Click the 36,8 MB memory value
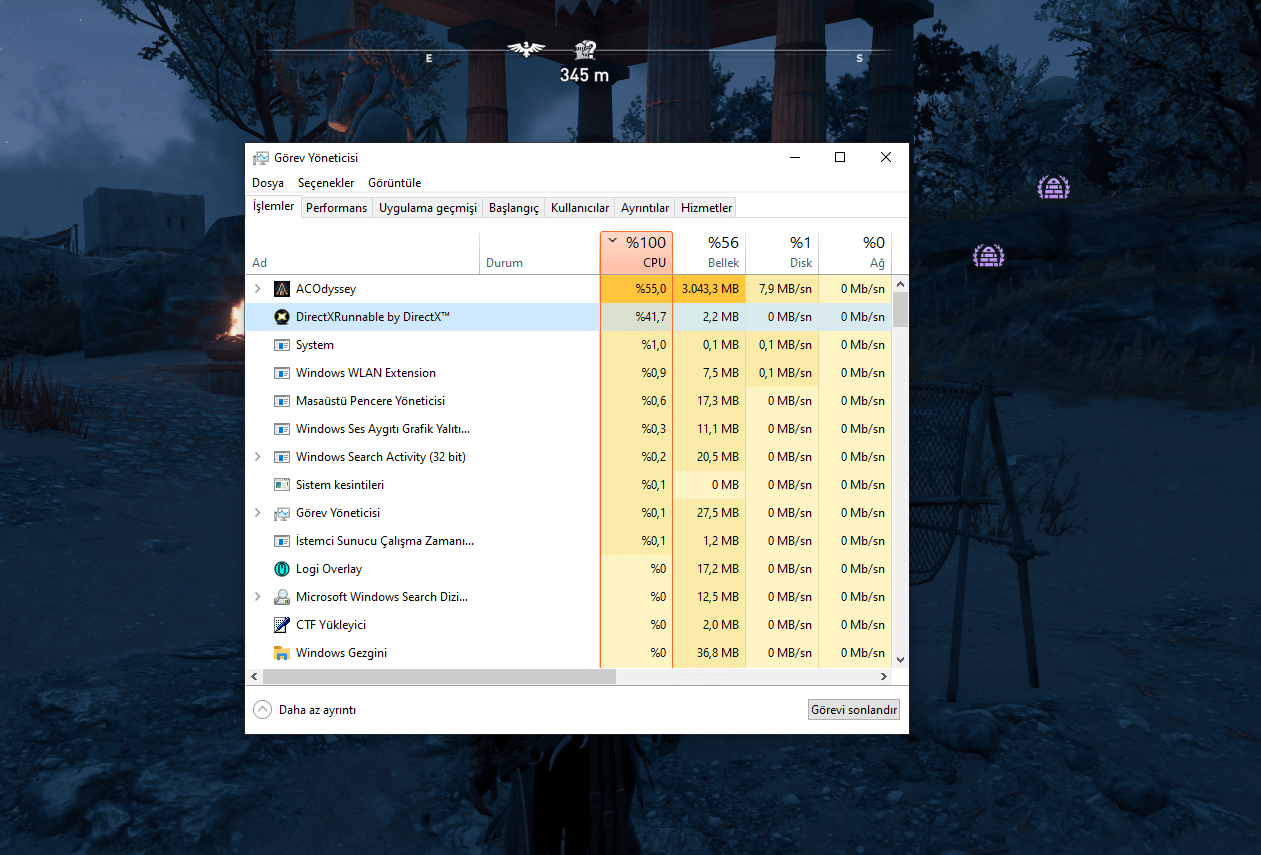Image resolution: width=1261 pixels, height=855 pixels. (718, 653)
